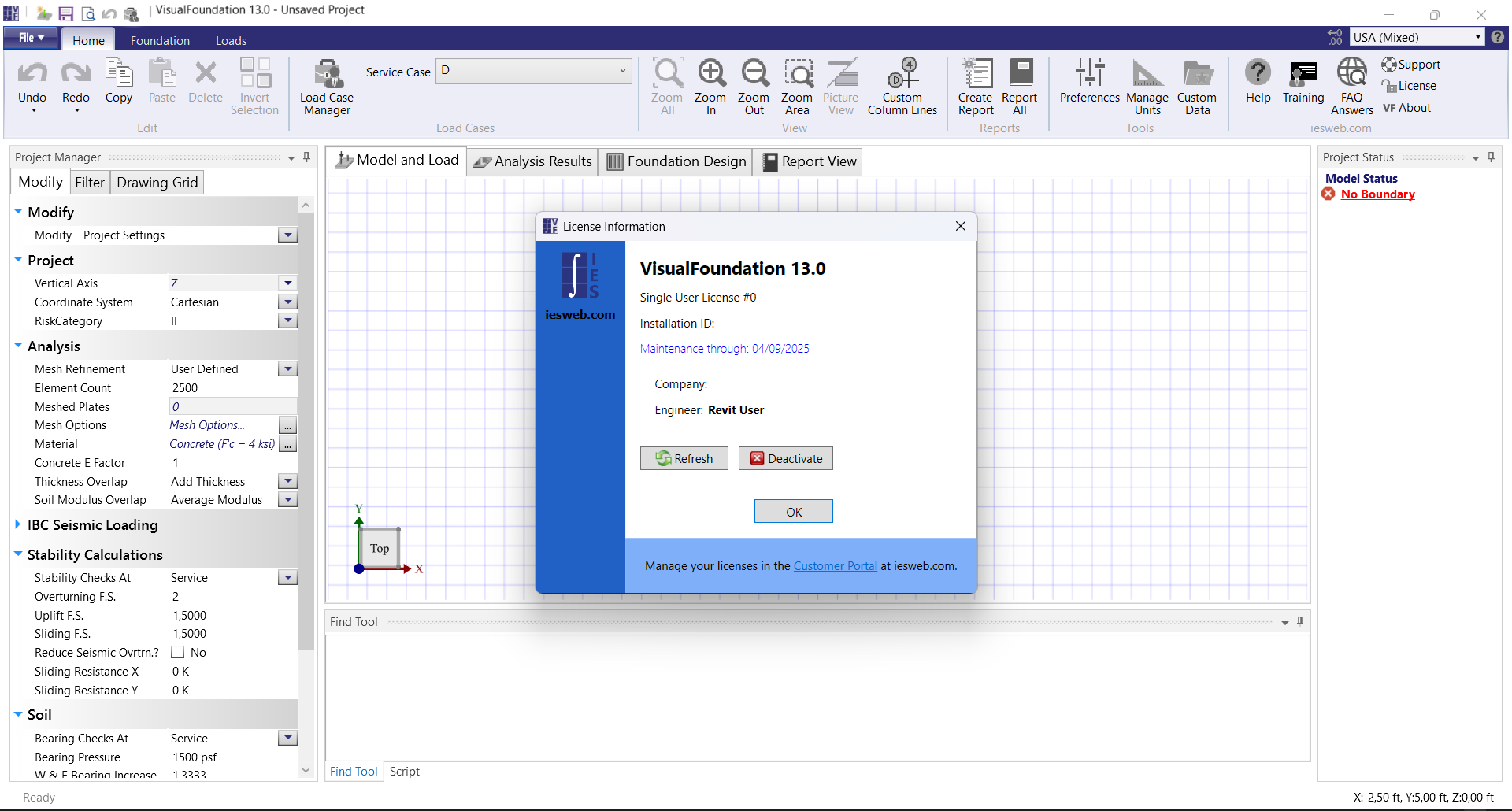Click Element Count value field
1512x811 pixels.
[232, 388]
